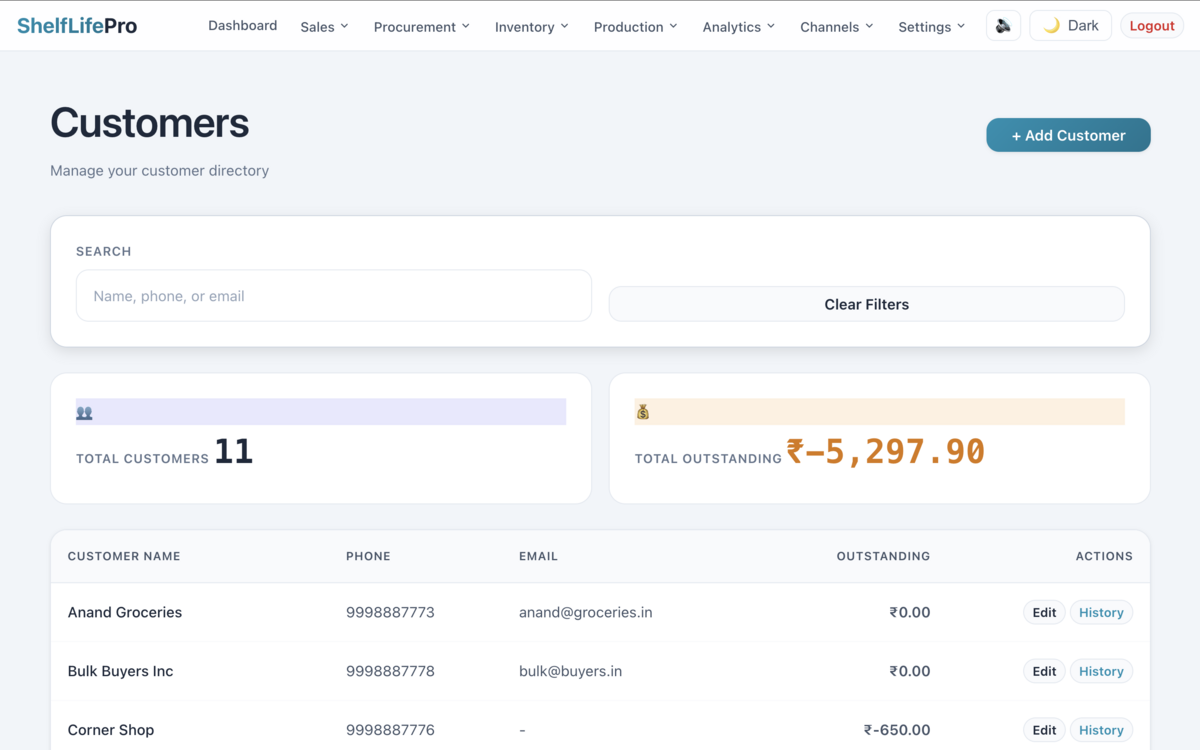Open the Production menu
This screenshot has width=1200, height=750.
[x=635, y=27]
